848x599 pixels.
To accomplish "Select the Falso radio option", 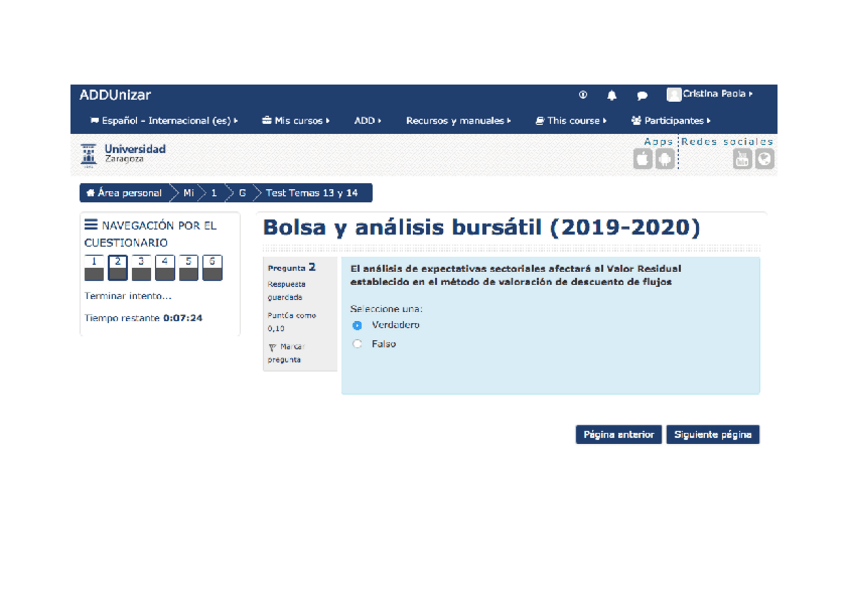I will [357, 344].
